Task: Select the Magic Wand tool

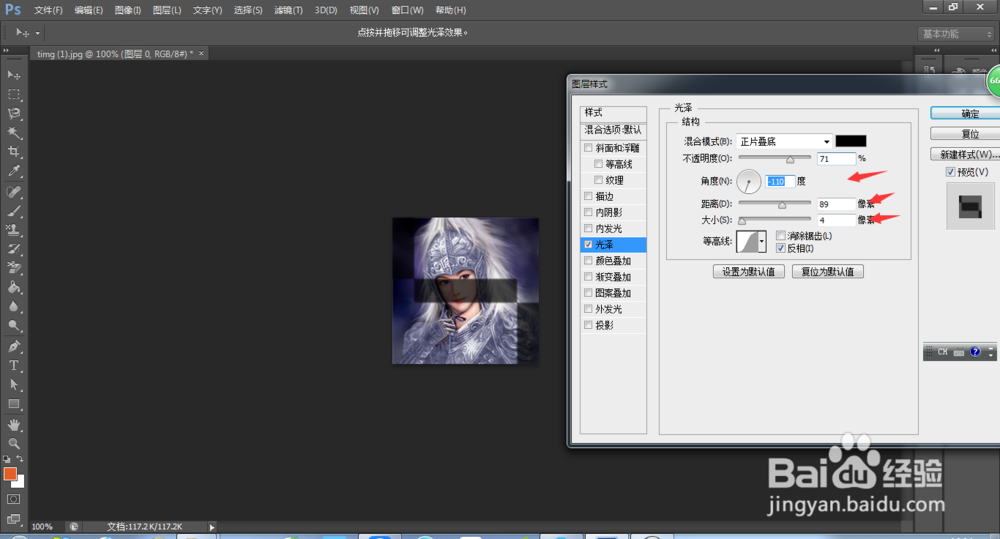Action: coord(13,133)
